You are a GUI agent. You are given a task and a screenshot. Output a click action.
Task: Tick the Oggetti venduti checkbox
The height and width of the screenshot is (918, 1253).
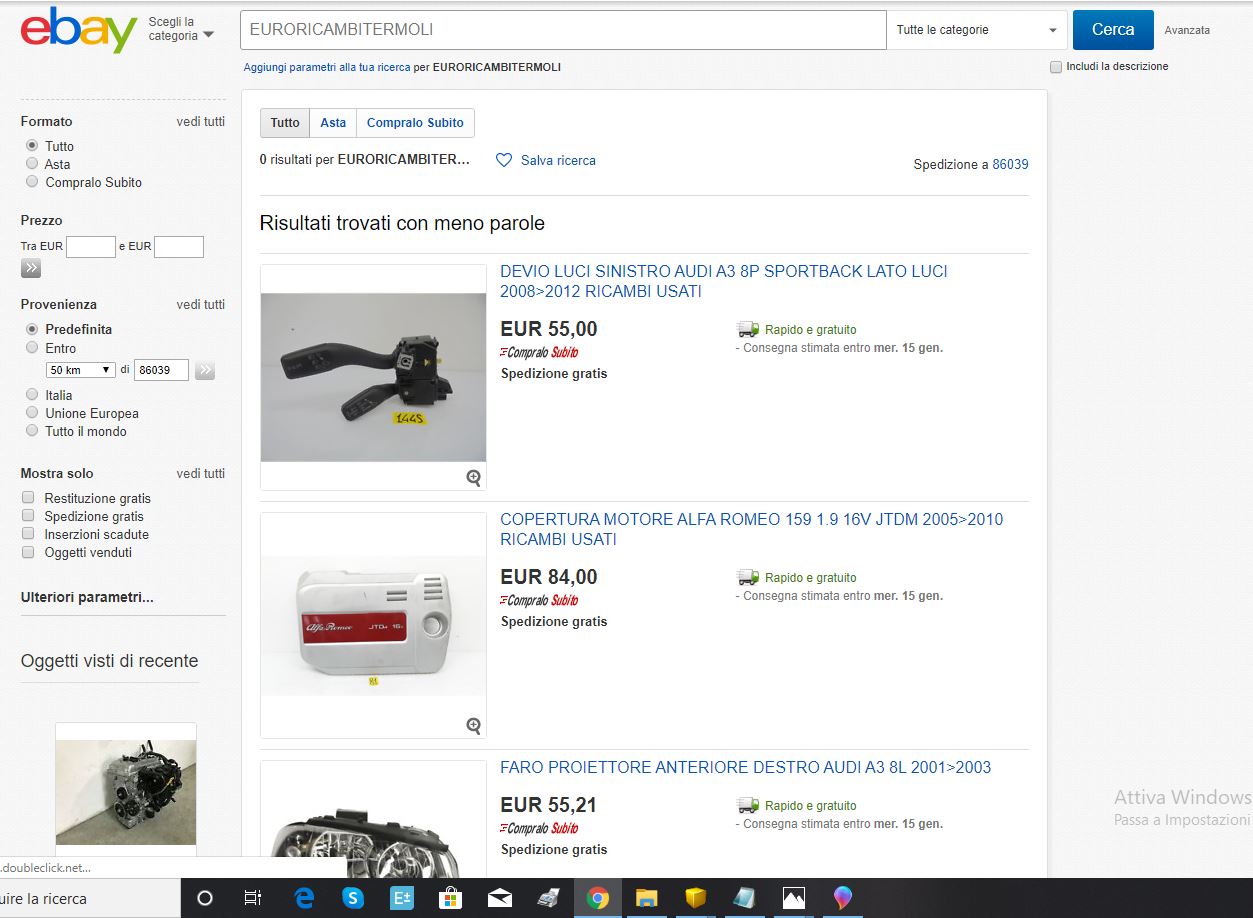coord(28,551)
